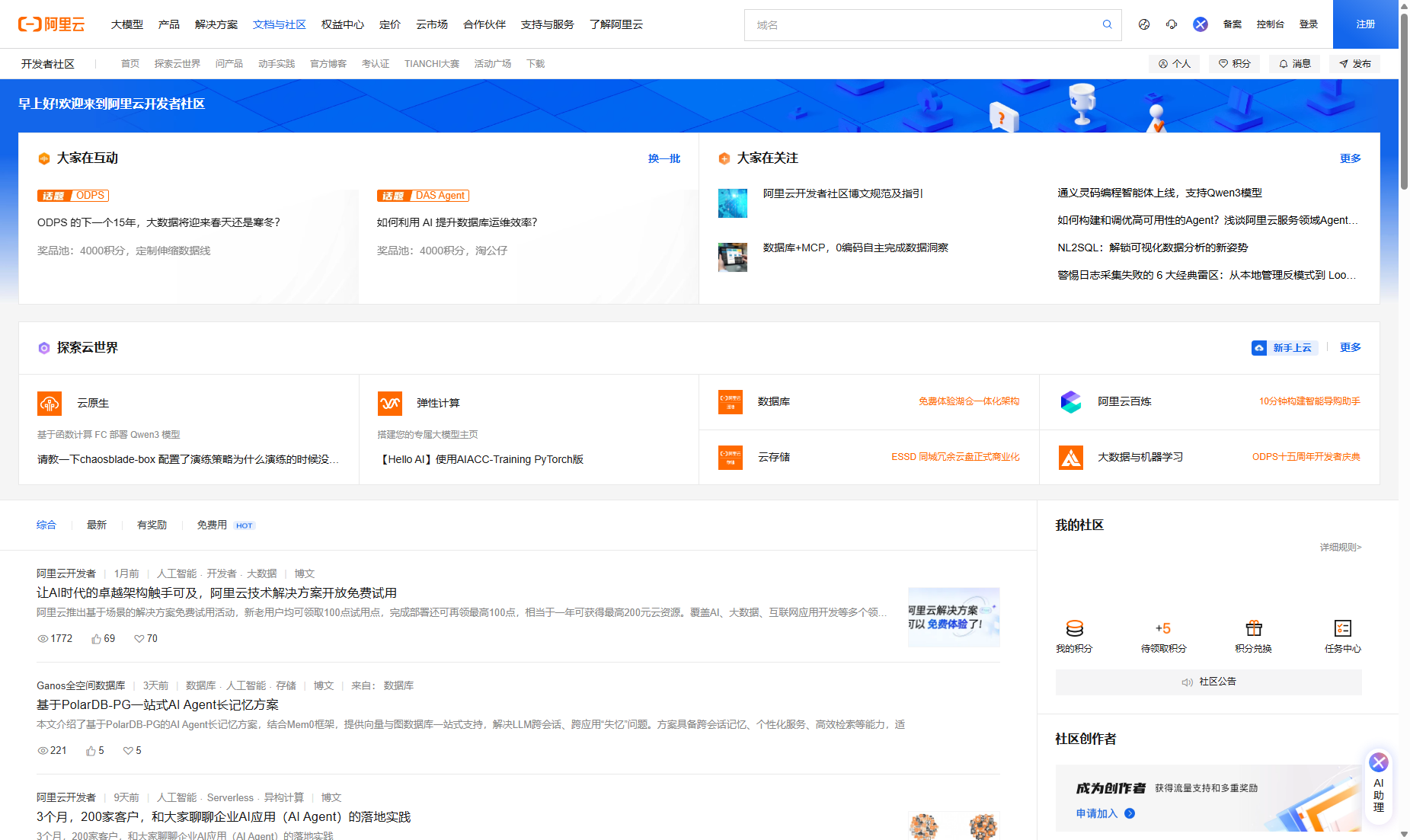Image resolution: width=1410 pixels, height=840 pixels.
Task: Open 我的积分 coins icon
Action: pyautogui.click(x=1074, y=628)
